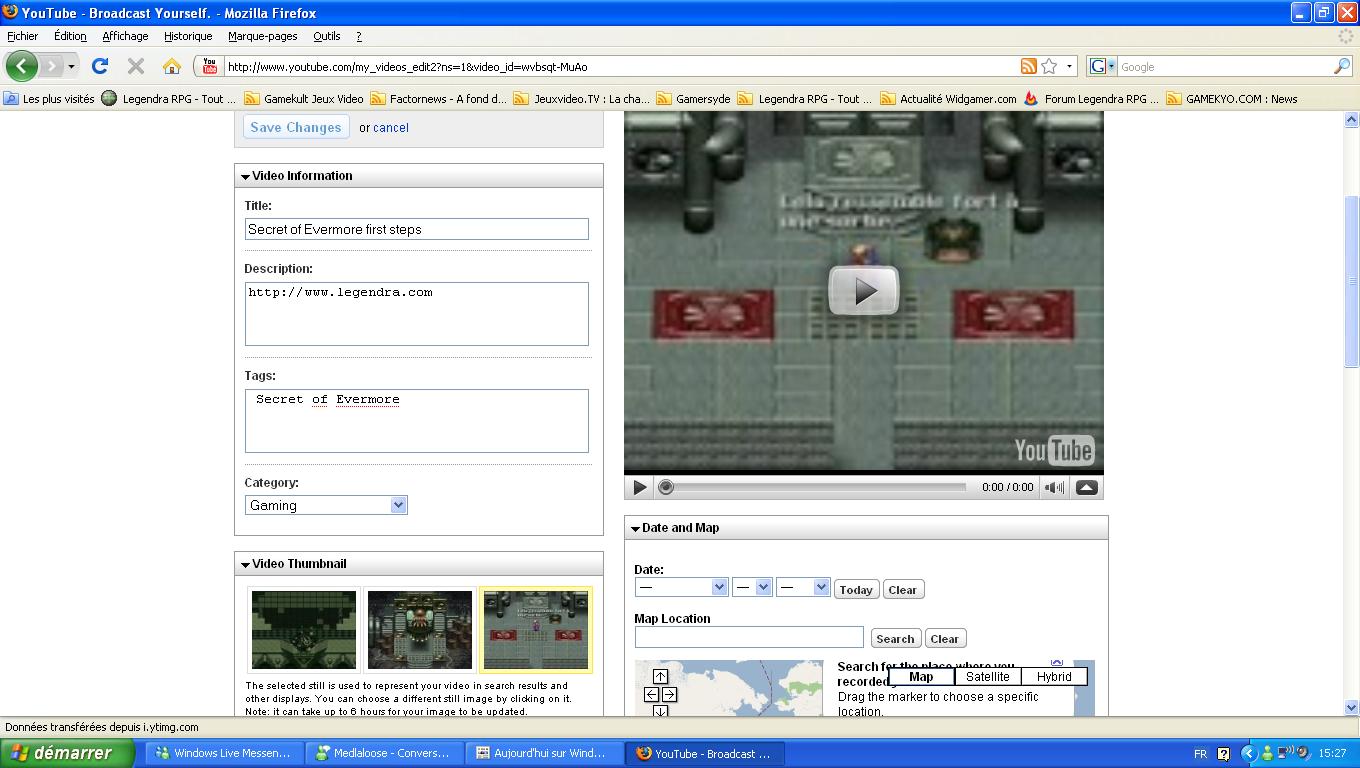Run search with the magnifying glass icon
This screenshot has width=1360, height=768.
pyautogui.click(x=1342, y=66)
